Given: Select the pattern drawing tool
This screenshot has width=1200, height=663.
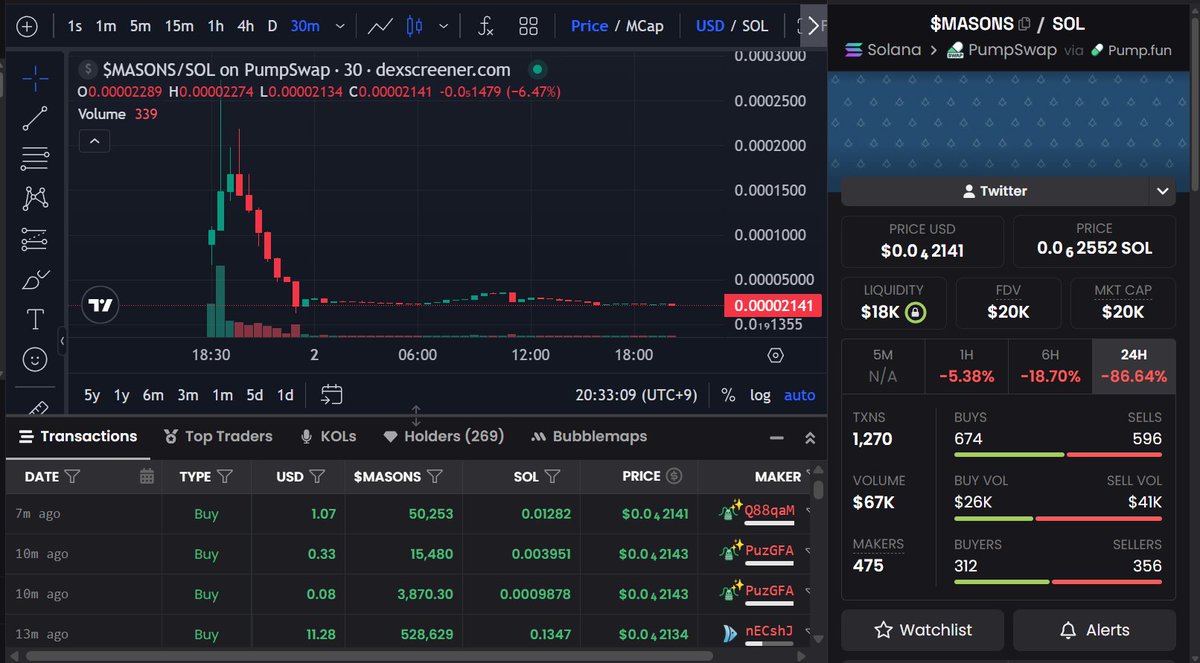Looking at the screenshot, I should coord(35,197).
